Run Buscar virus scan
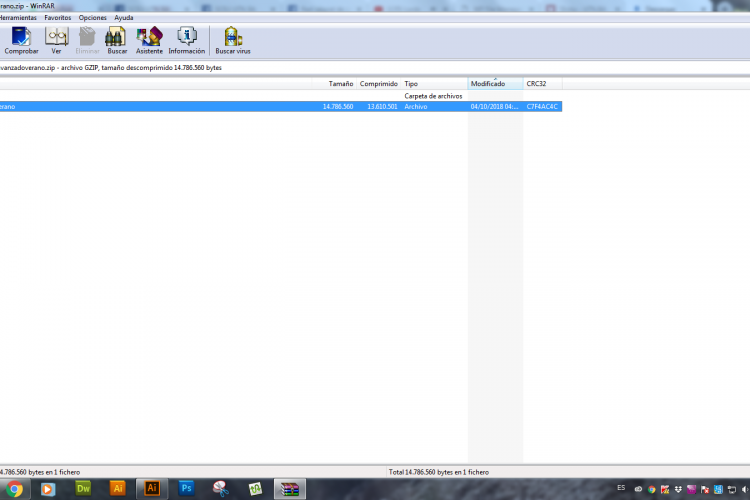This screenshot has width=750, height=500. (x=233, y=40)
